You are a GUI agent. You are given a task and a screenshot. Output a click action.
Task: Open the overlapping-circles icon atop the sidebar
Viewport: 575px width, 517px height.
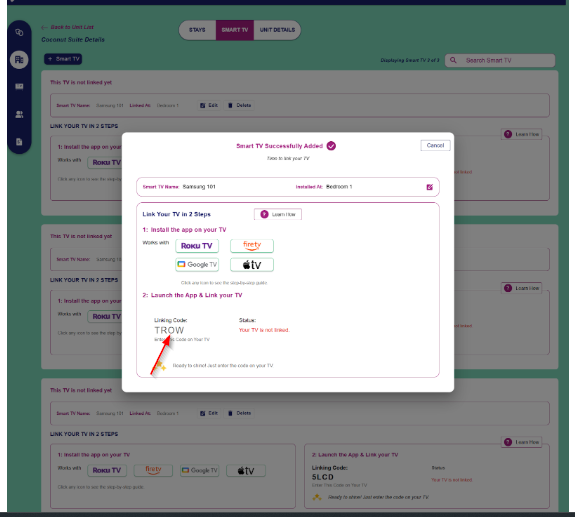pos(19,32)
